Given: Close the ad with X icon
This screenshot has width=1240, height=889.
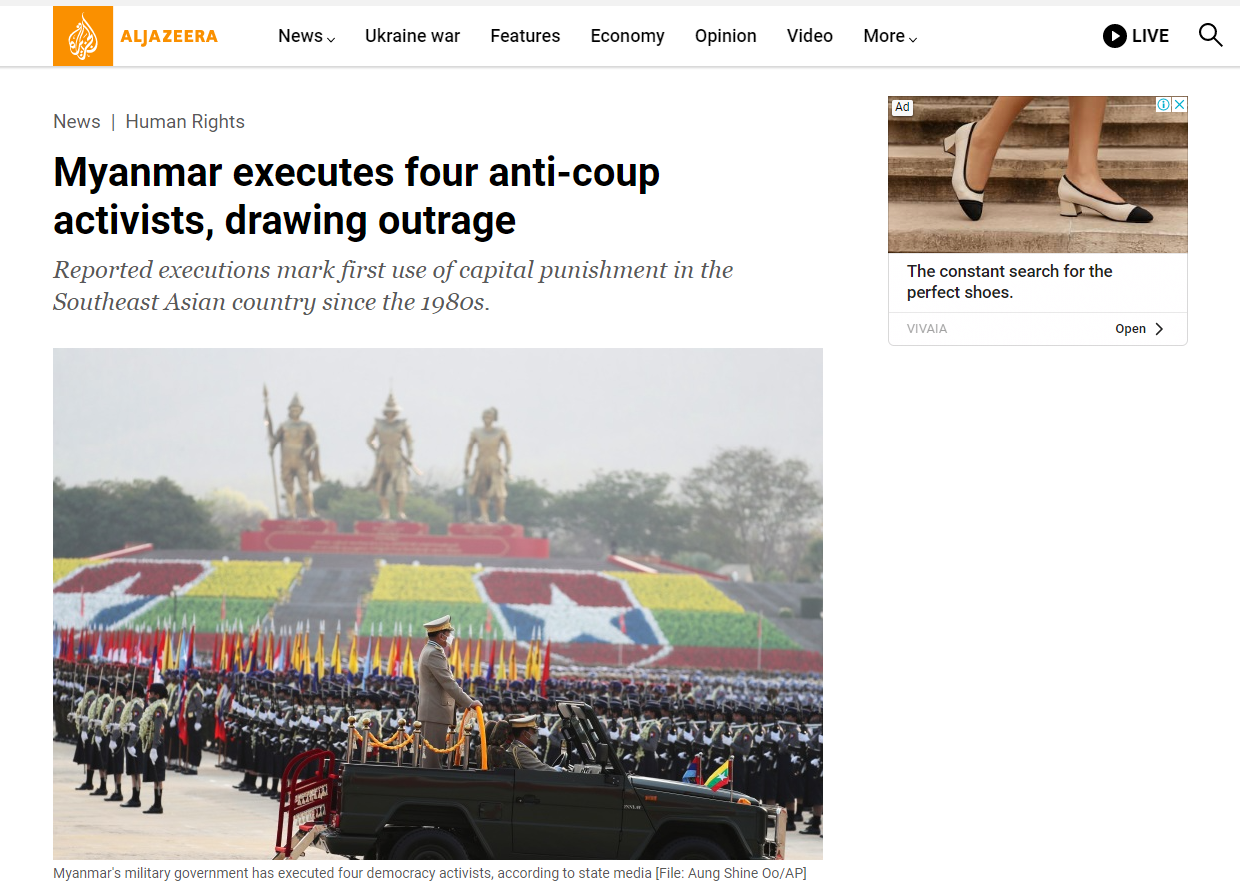Looking at the screenshot, I should point(1180,105).
